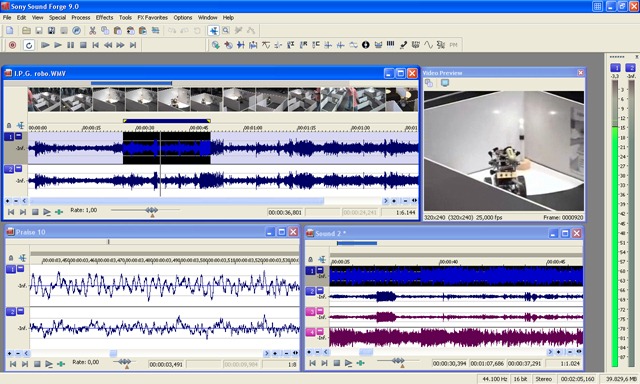Viewport: 640px width, 384px height.
Task: Click the piano keys icon in process toolbar
Action: pyautogui.click(x=391, y=44)
